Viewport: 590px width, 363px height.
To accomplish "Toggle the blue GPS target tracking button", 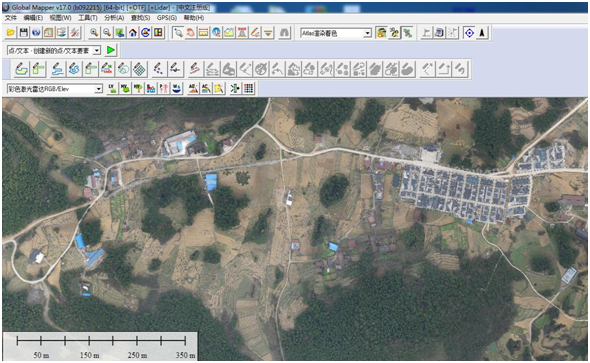I will (x=469, y=33).
